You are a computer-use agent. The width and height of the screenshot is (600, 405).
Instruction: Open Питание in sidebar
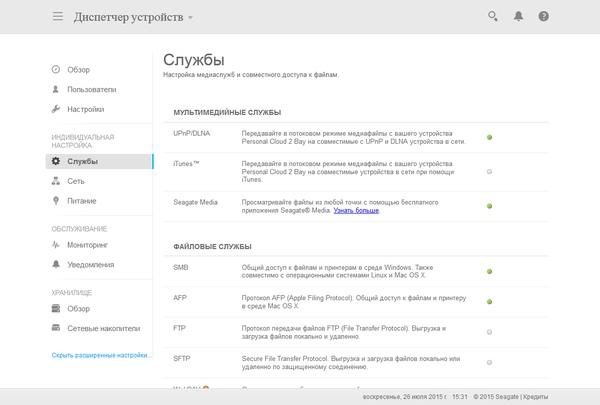point(82,201)
